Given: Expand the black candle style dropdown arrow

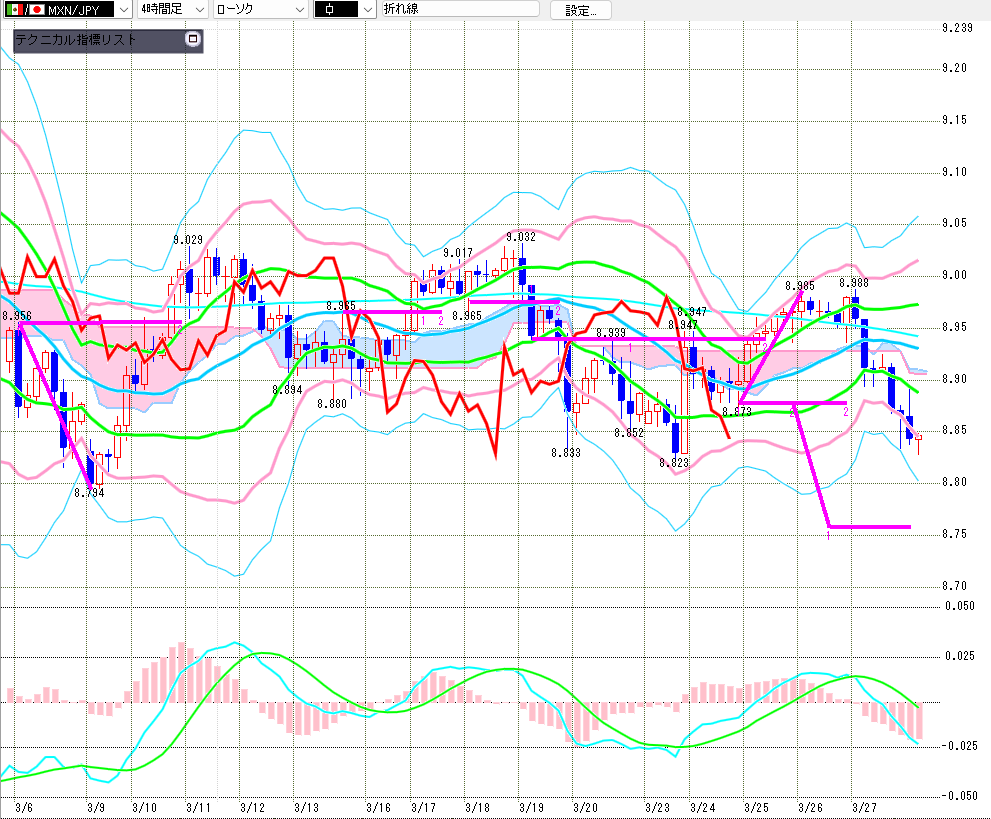Looking at the screenshot, I should click(x=366, y=10).
